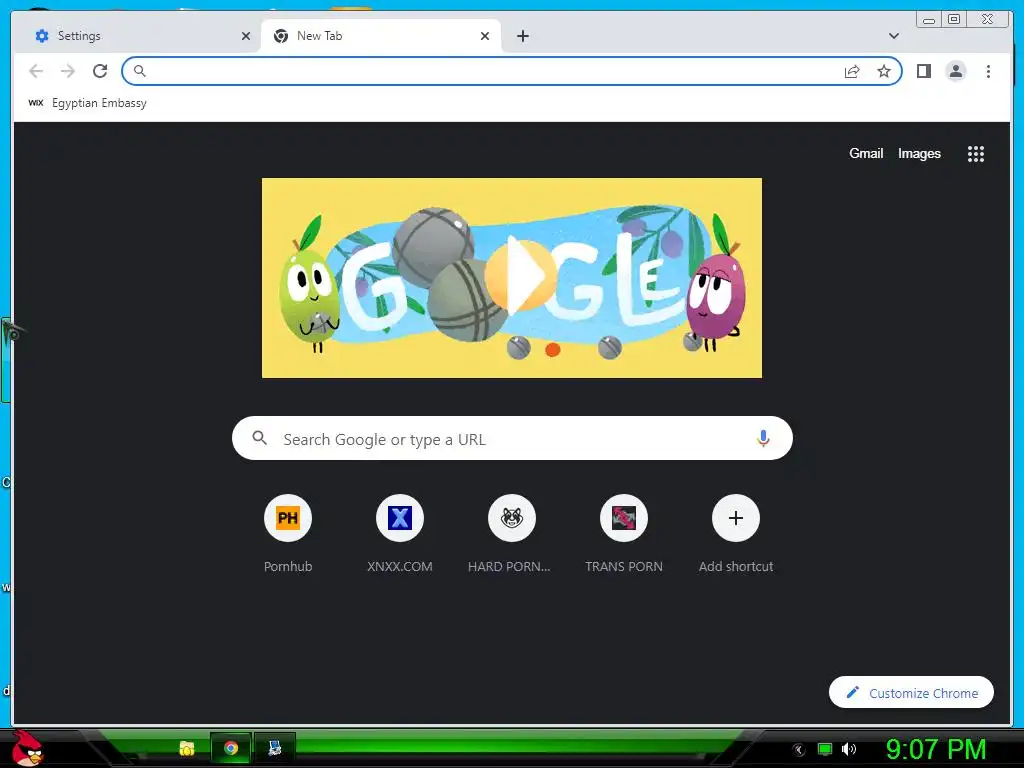Open Customize Chrome button
The height and width of the screenshot is (768, 1024).
coord(911,692)
